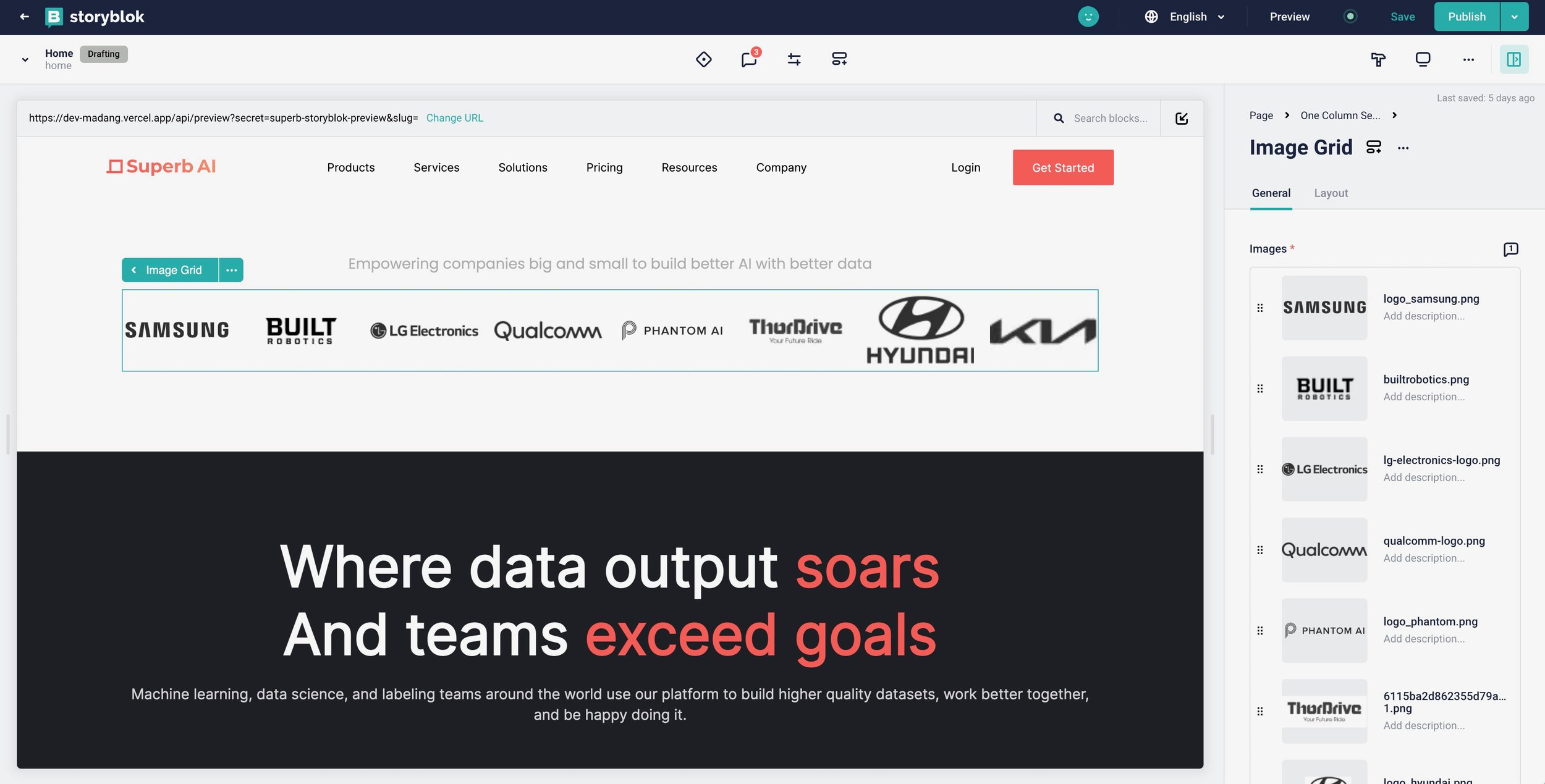The image size is (1545, 784).
Task: Expand the Publish dropdown arrow
Action: [1514, 17]
